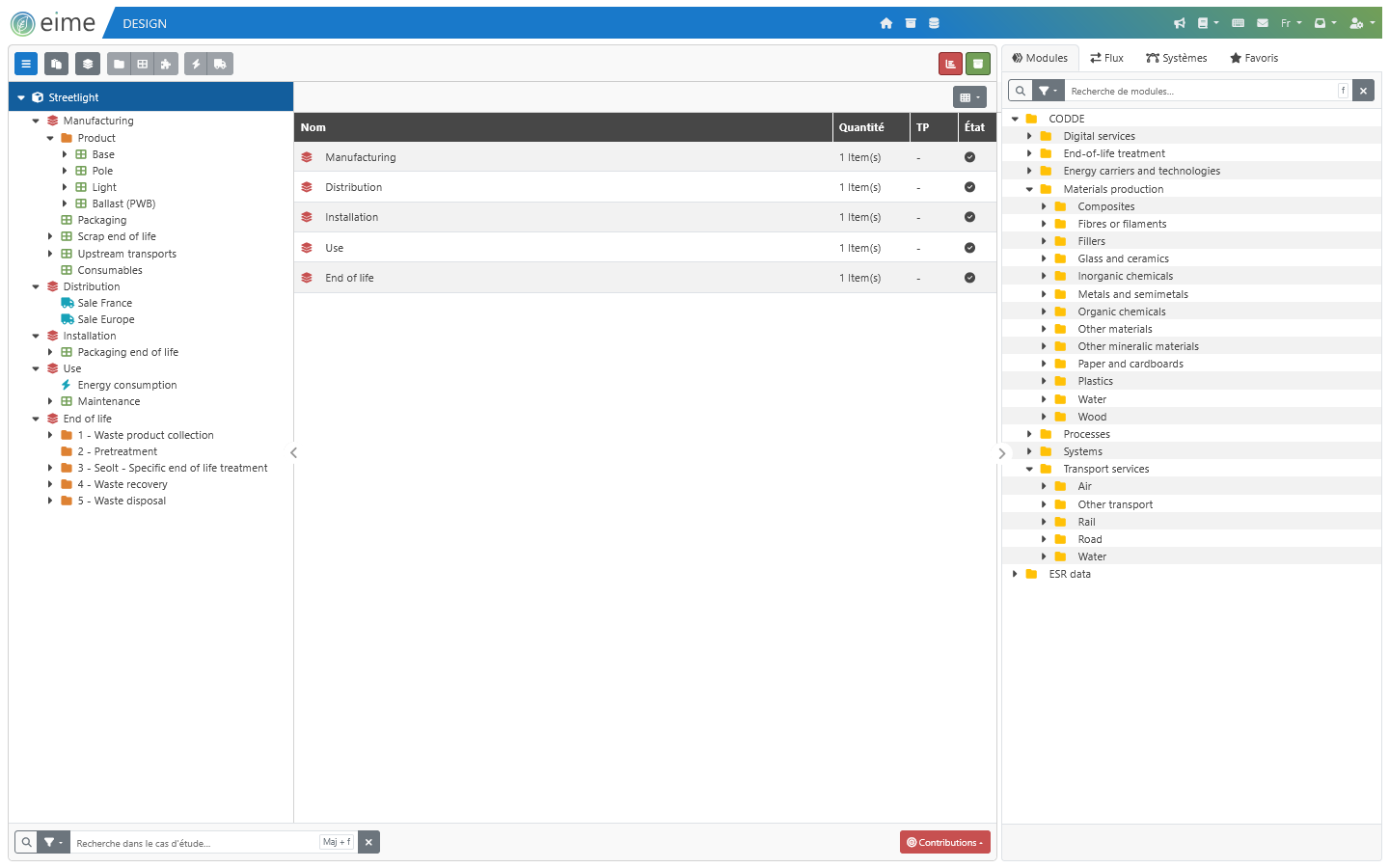Click End of life row status check
The width and height of the screenshot is (1389, 868).
[x=969, y=278]
